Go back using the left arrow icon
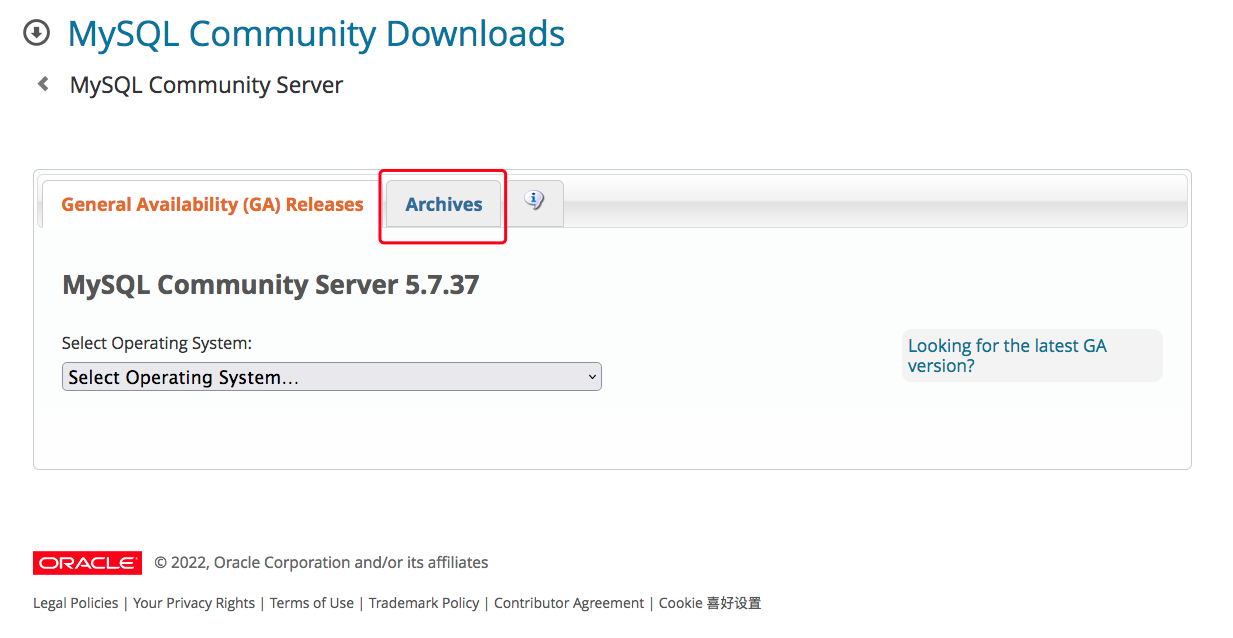Viewport: 1233px width, 638px height. tap(43, 84)
